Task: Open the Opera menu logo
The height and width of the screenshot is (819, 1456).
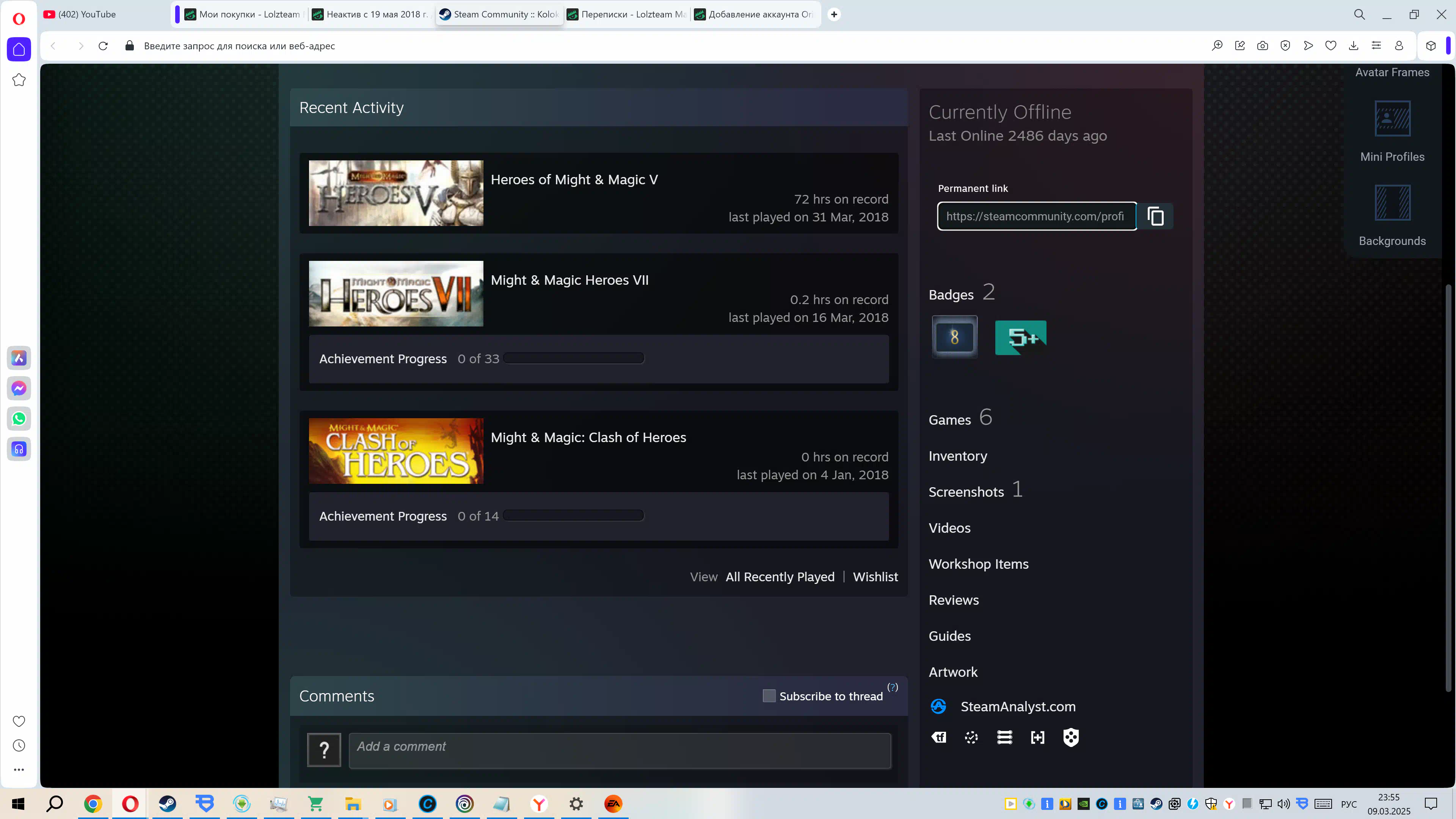Action: click(x=19, y=19)
